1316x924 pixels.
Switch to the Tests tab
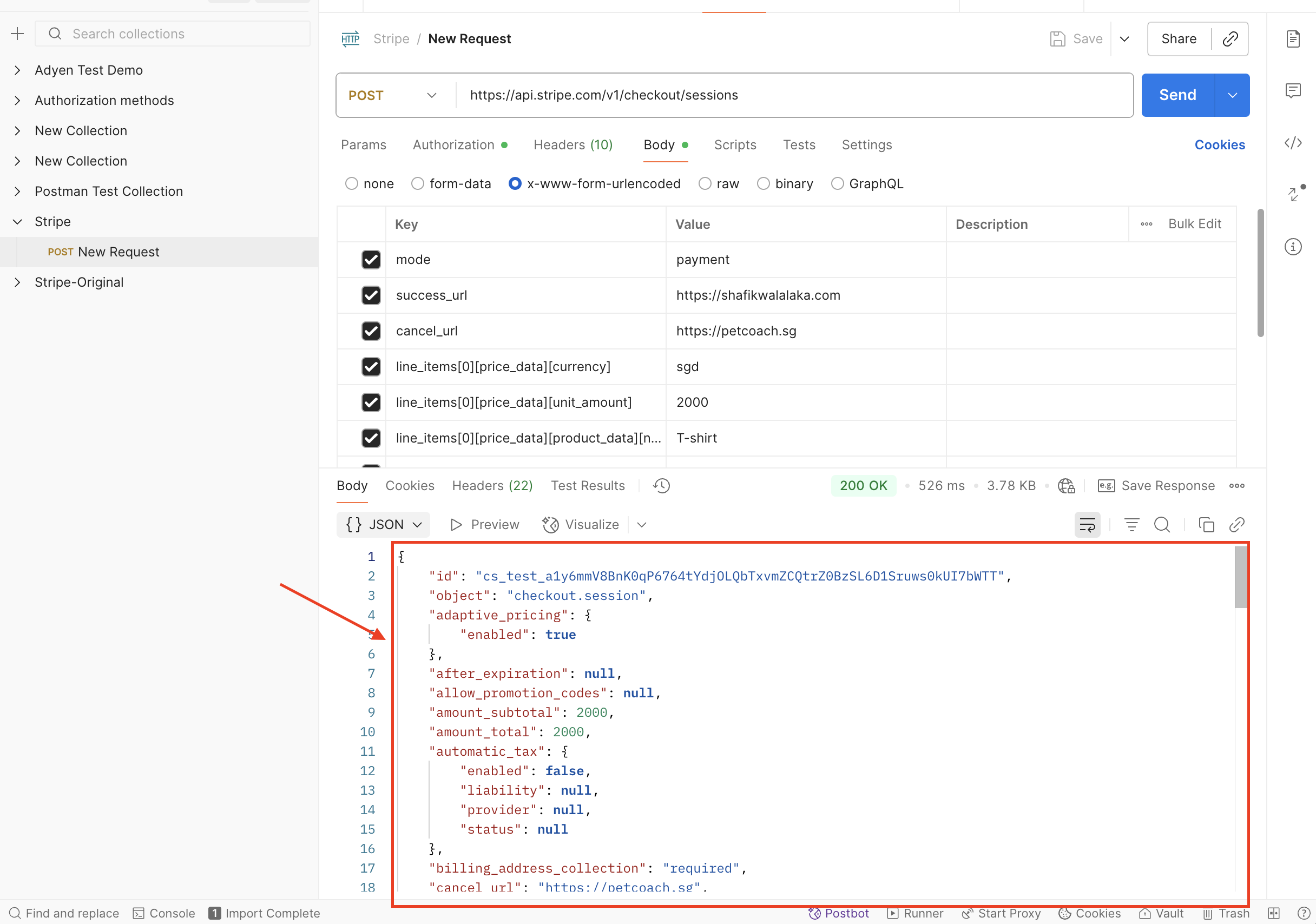pyautogui.click(x=799, y=145)
